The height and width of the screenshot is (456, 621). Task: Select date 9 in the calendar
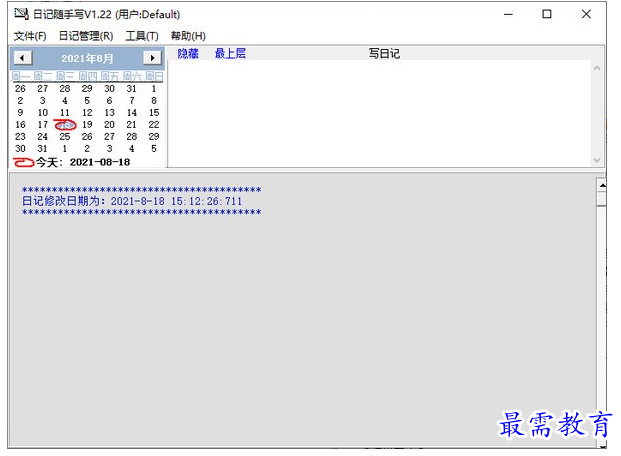coord(20,113)
